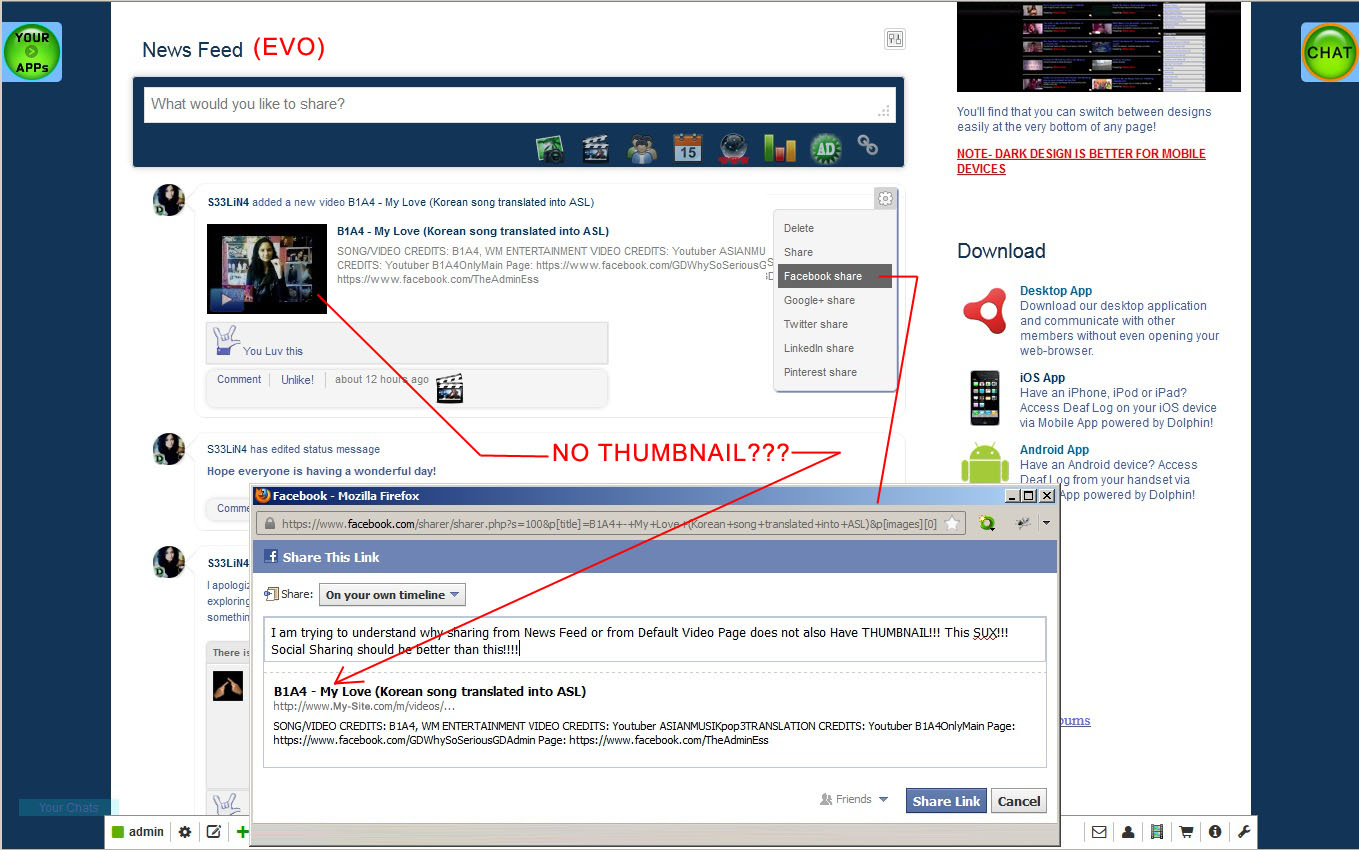Open the iOS App link
The height and width of the screenshot is (850, 1359).
pos(1042,378)
